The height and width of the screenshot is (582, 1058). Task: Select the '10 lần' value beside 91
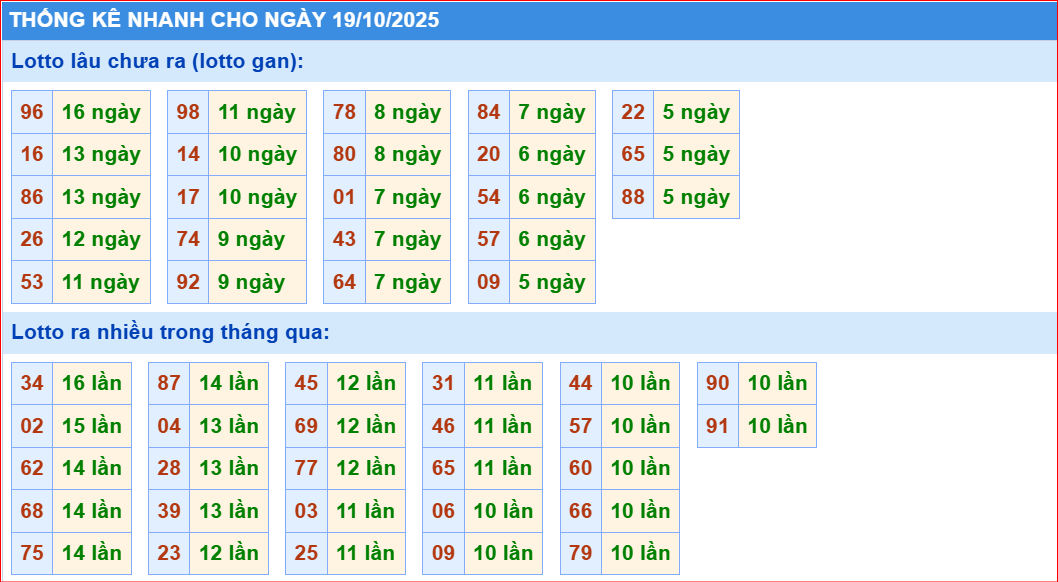tap(777, 426)
